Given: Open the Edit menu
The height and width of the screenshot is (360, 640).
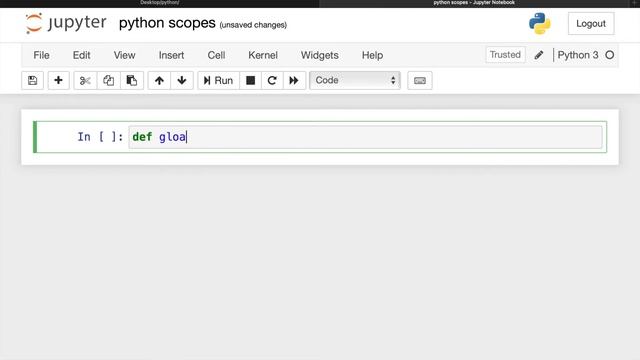Looking at the screenshot, I should coord(81,55).
